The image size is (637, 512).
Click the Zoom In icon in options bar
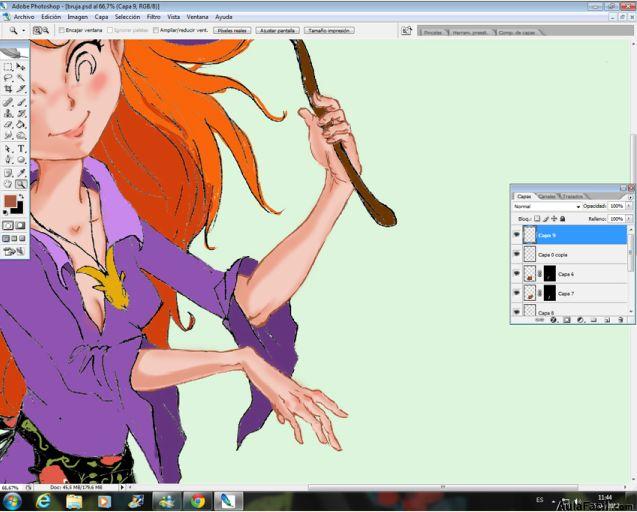point(37,30)
